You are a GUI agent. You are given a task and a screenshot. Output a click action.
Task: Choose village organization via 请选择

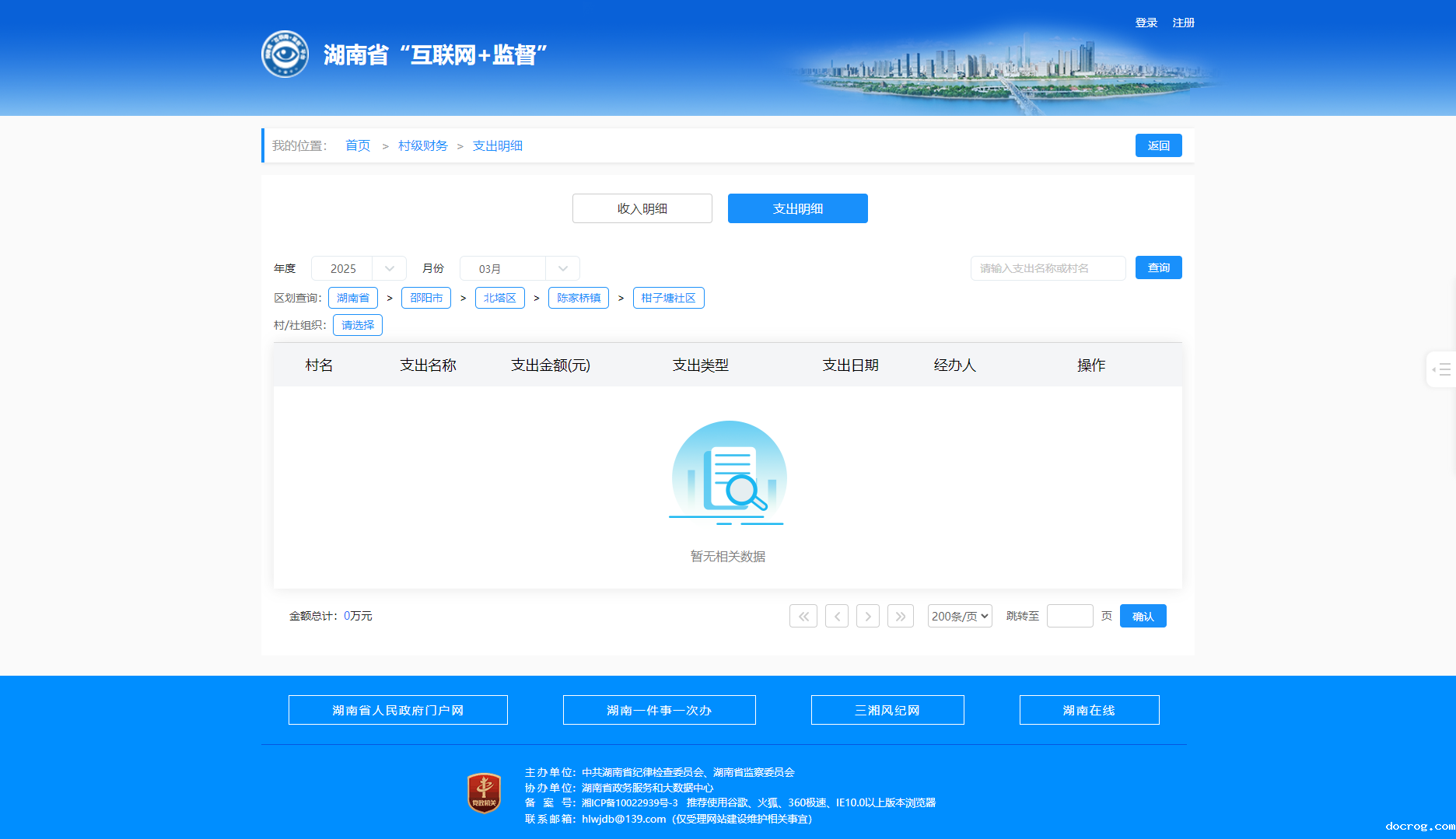tap(357, 325)
